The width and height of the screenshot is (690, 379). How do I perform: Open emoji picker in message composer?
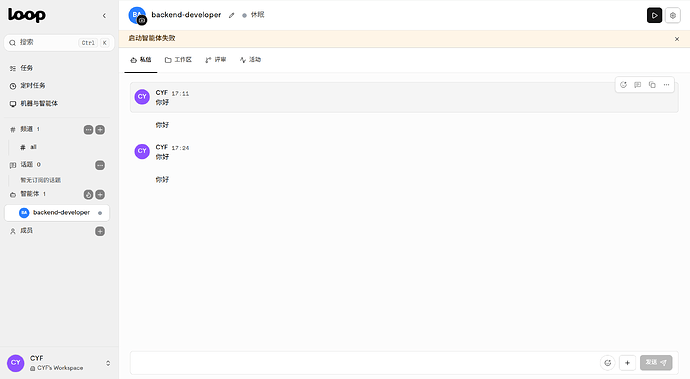(608, 363)
